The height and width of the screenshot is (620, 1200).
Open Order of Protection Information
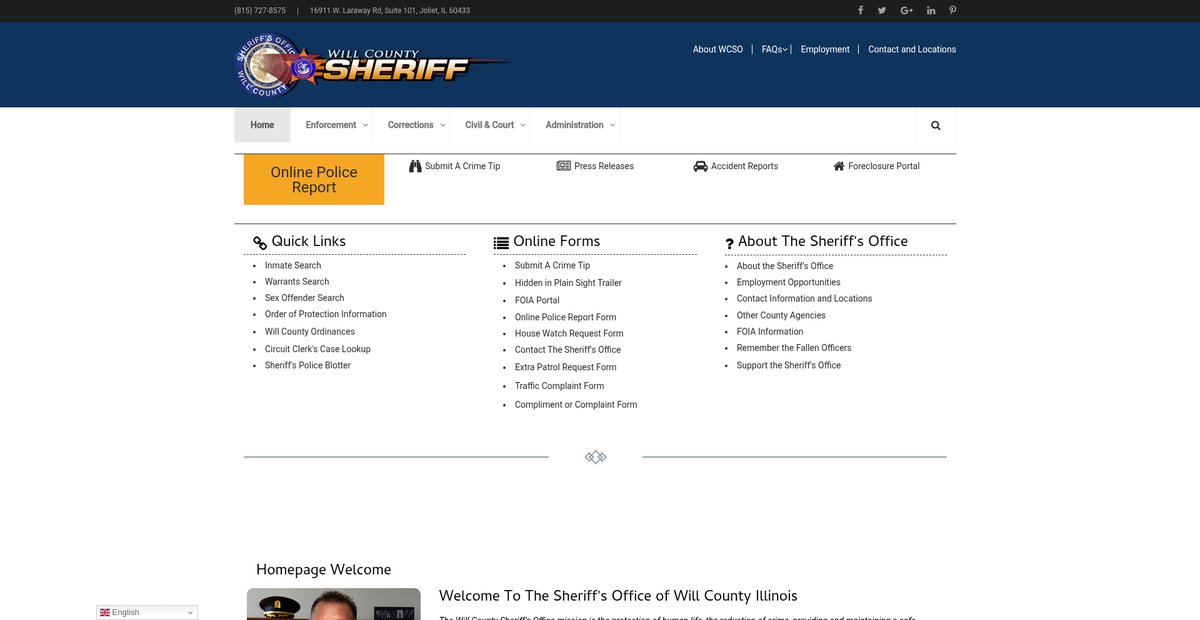326,314
